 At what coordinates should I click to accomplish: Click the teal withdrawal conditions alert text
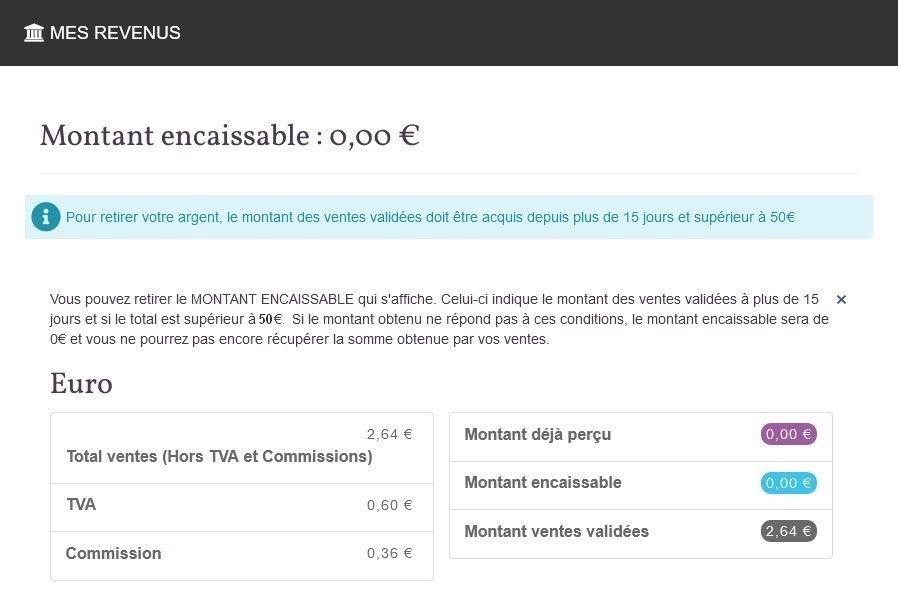[x=430, y=217]
